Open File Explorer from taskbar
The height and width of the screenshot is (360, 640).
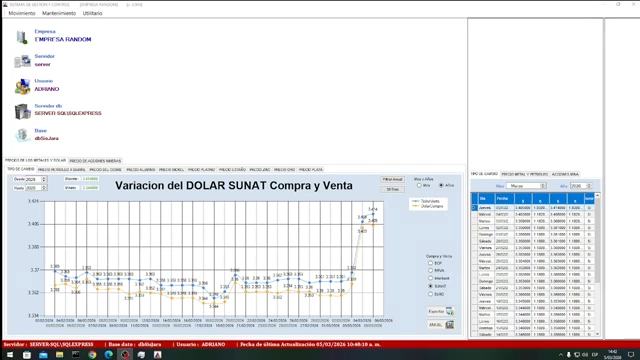(60, 355)
